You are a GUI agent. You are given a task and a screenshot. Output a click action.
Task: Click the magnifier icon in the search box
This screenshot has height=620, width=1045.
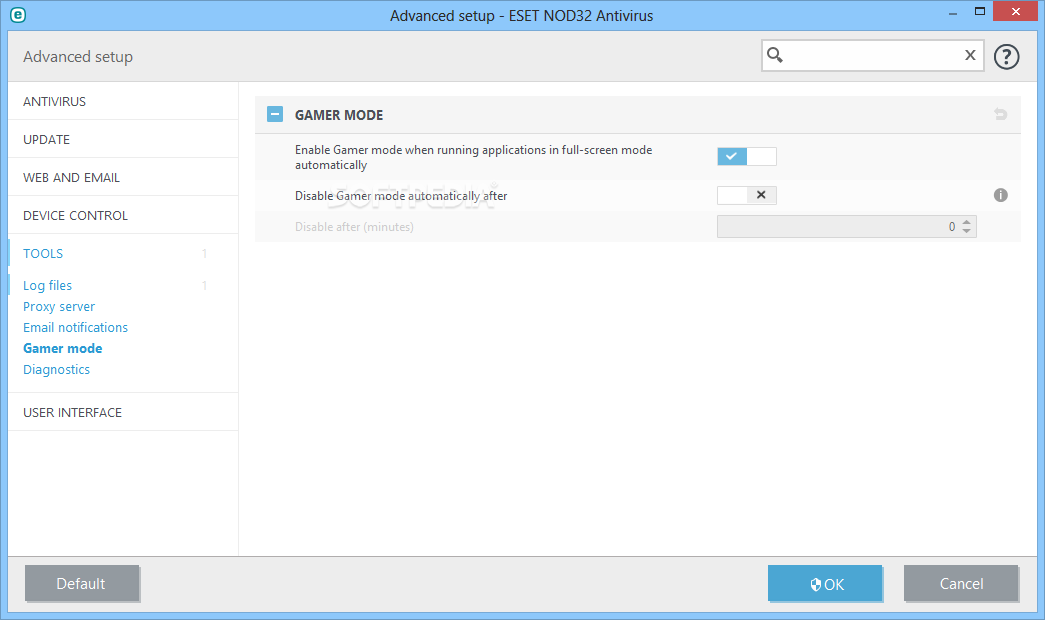(x=774, y=55)
